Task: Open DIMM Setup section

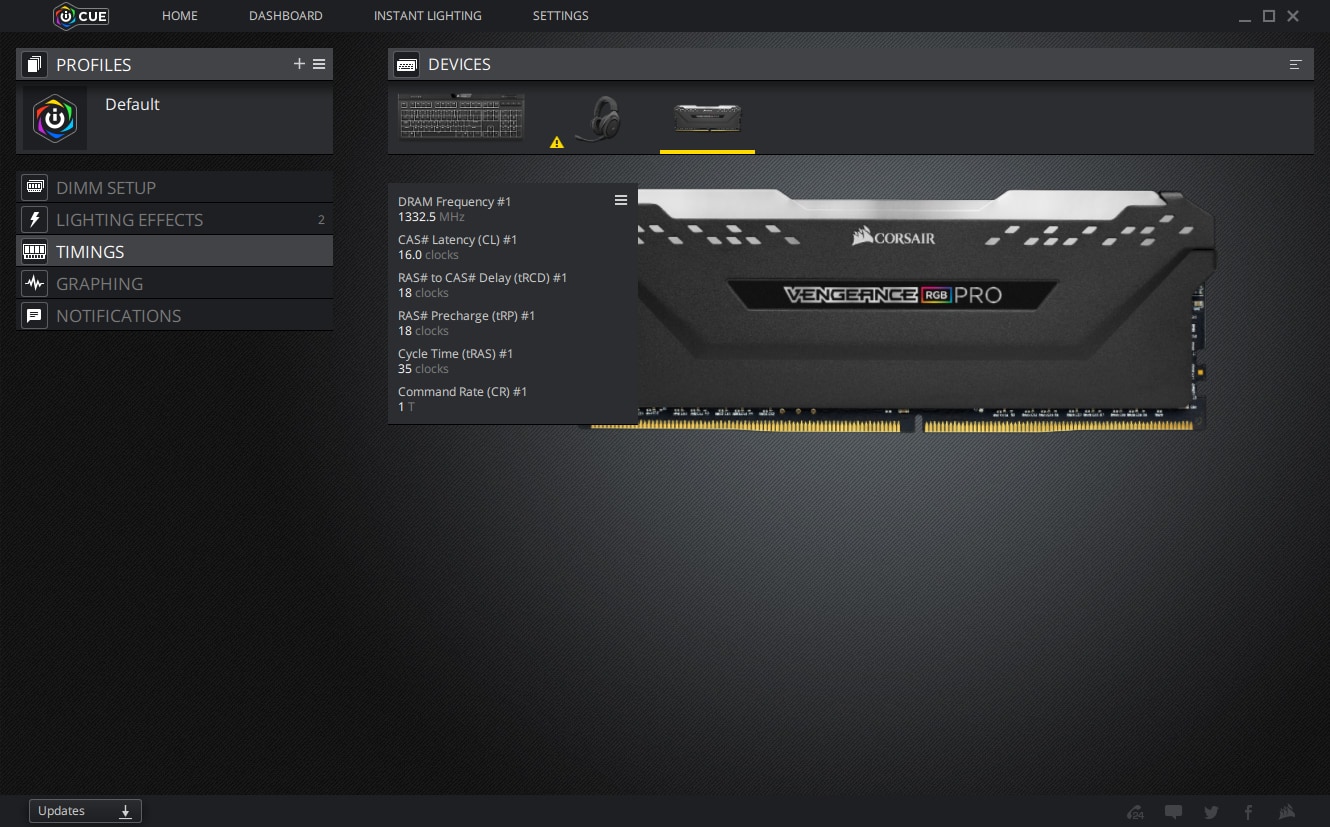Action: tap(105, 188)
